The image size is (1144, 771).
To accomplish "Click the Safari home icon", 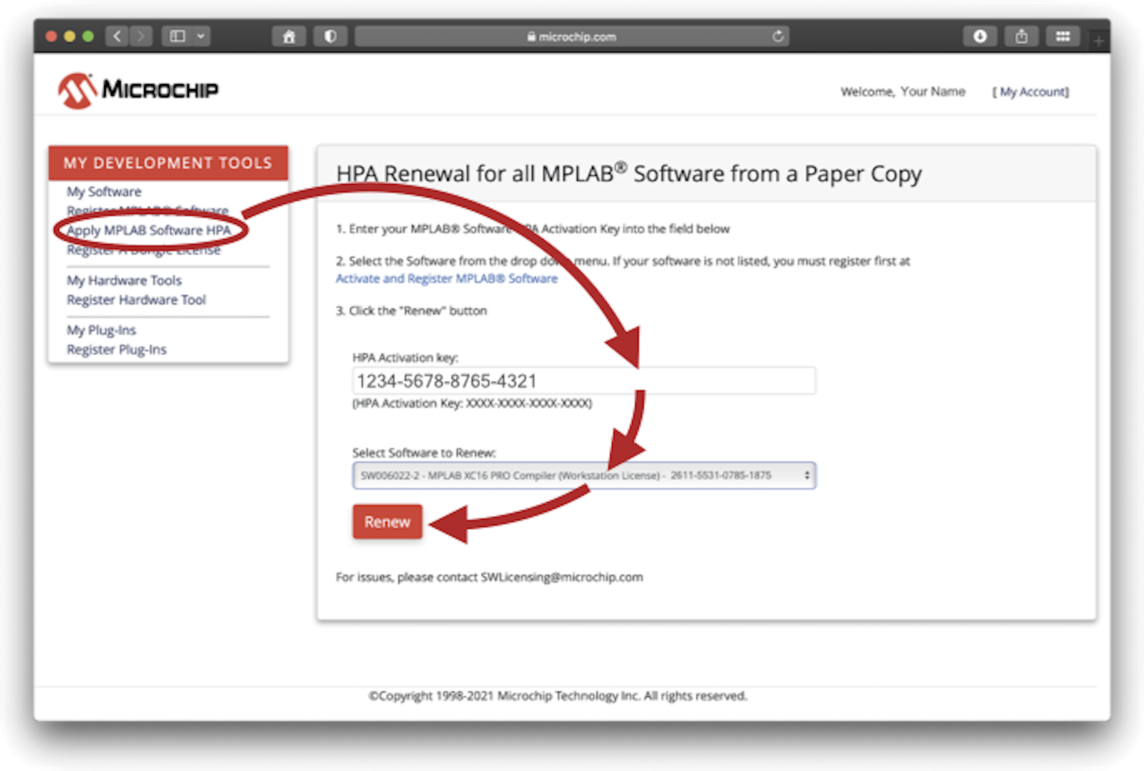I will pos(289,36).
